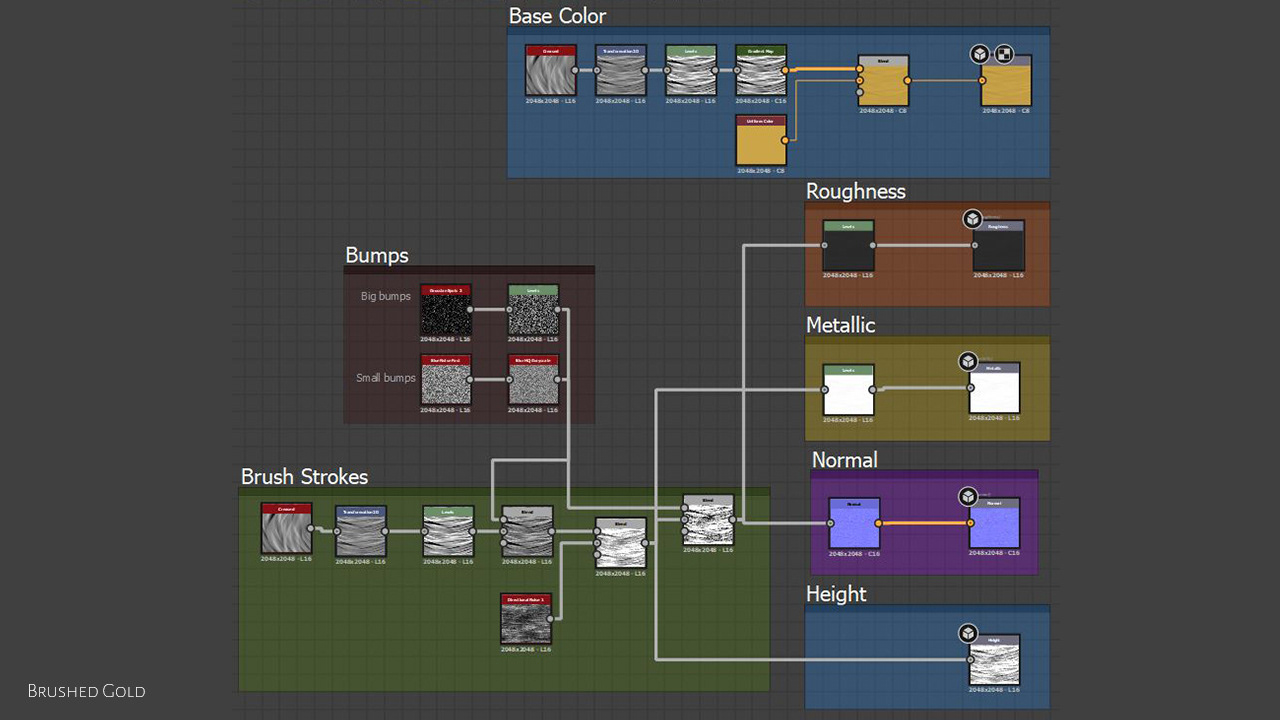Viewport: 1280px width, 720px height.
Task: Click the Uniform Color node output connector
Action: (785, 140)
